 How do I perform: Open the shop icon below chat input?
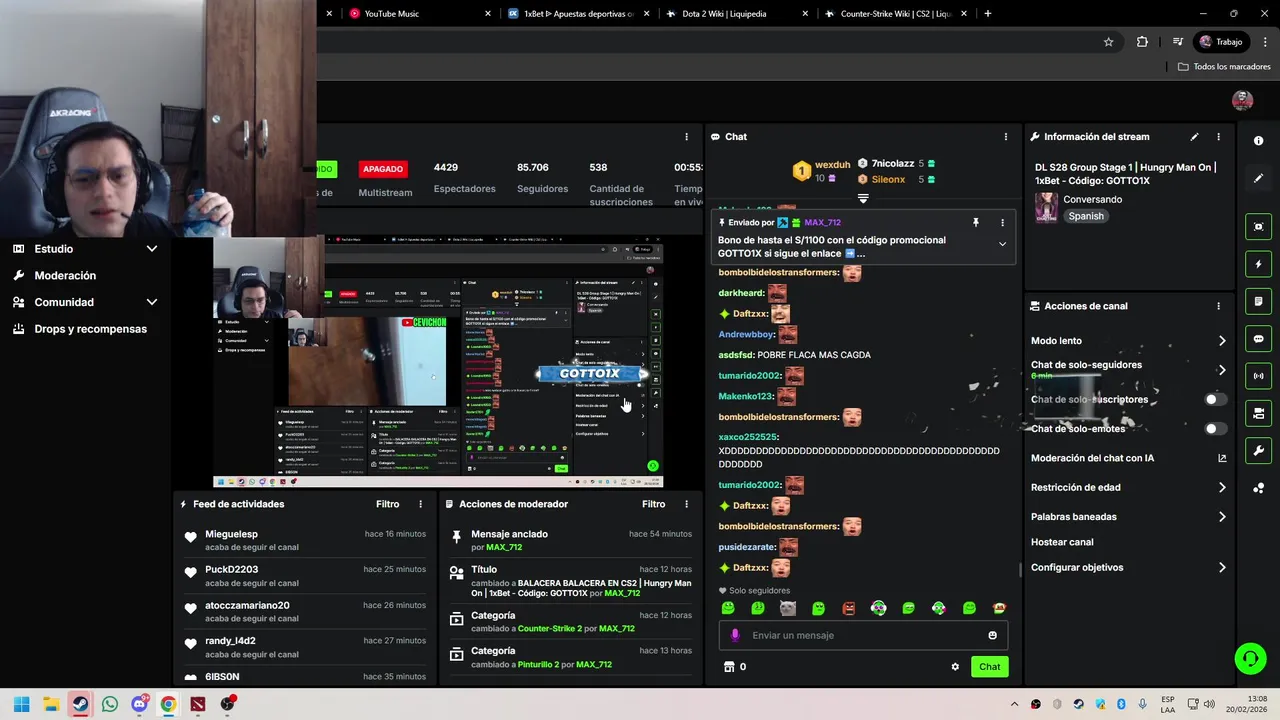729,667
